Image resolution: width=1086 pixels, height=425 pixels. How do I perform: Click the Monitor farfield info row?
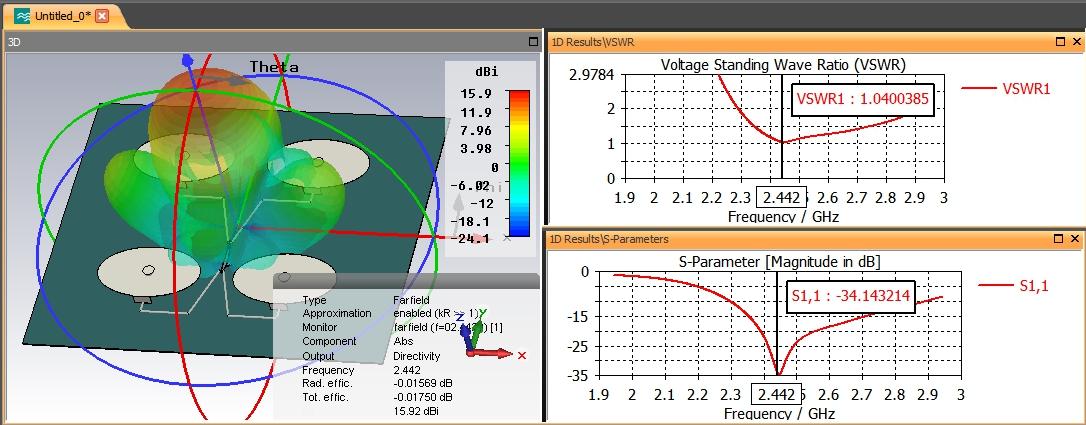click(x=403, y=327)
